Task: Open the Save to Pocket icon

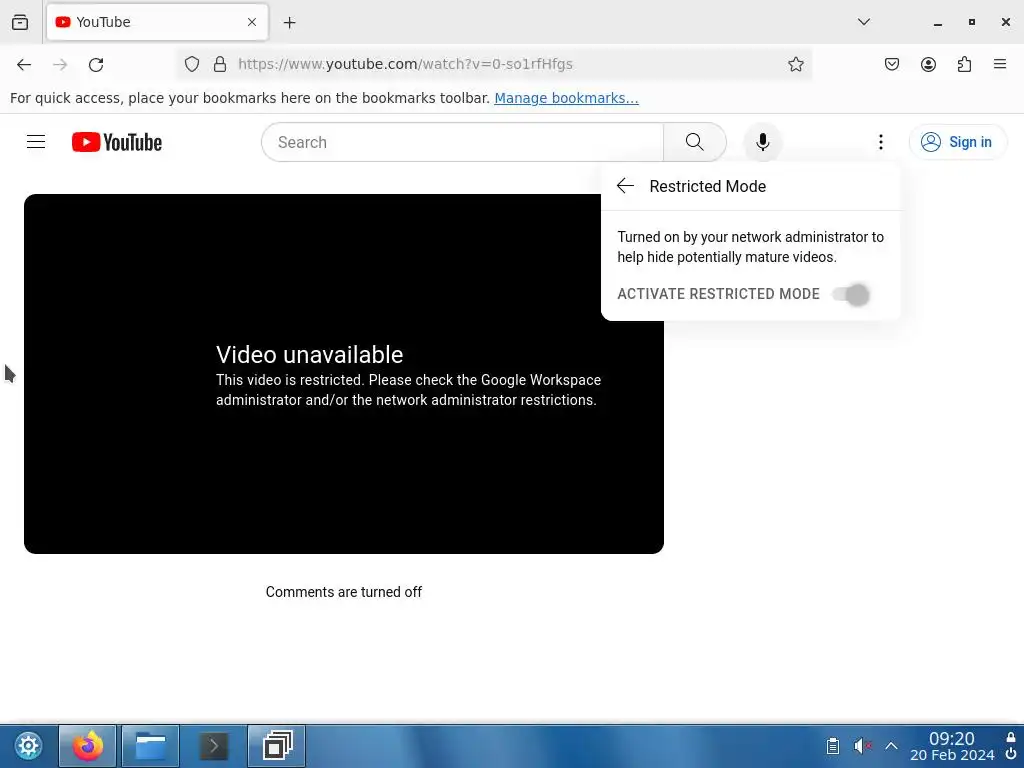Action: tap(891, 64)
